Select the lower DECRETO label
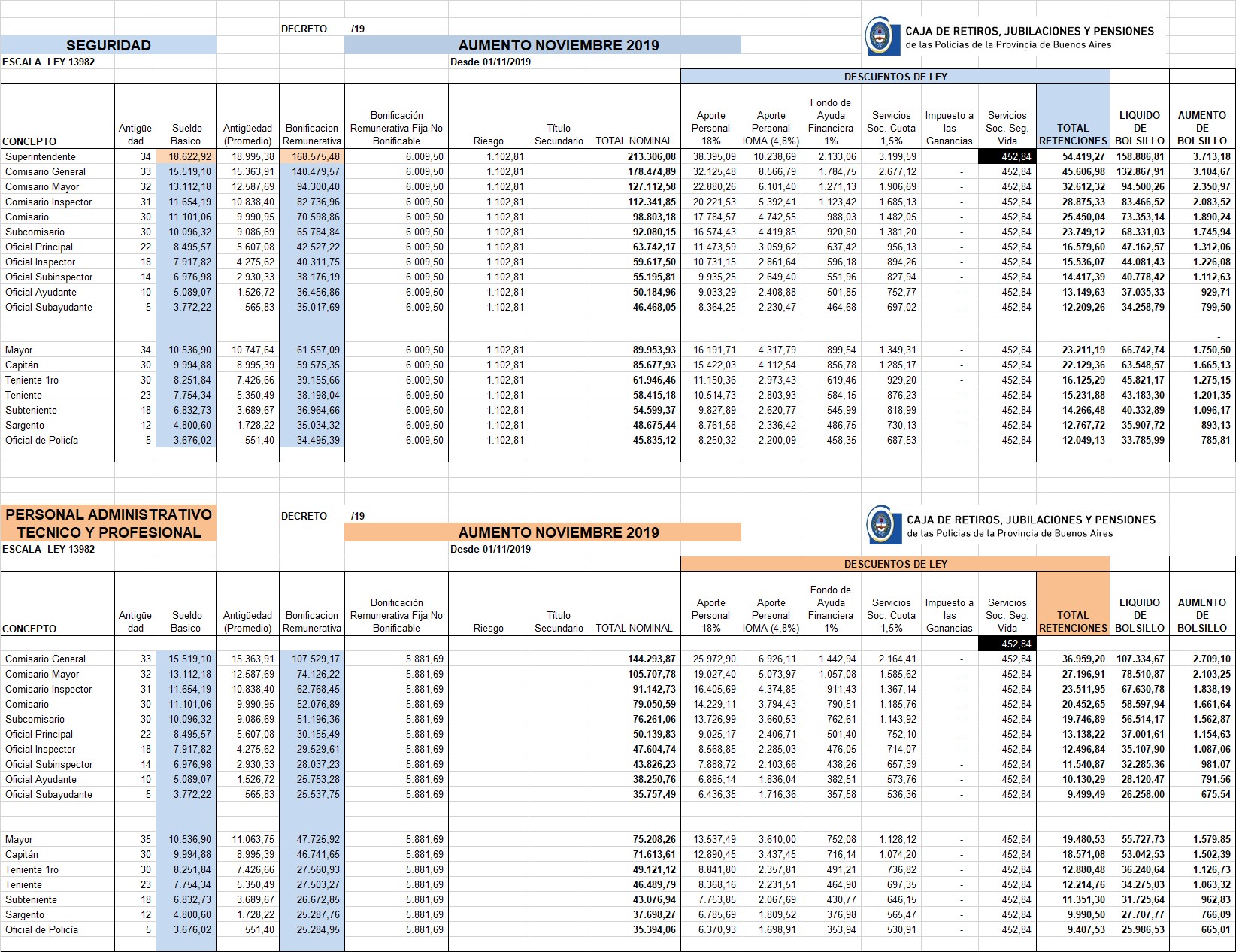This screenshot has width=1236, height=952. 304,516
